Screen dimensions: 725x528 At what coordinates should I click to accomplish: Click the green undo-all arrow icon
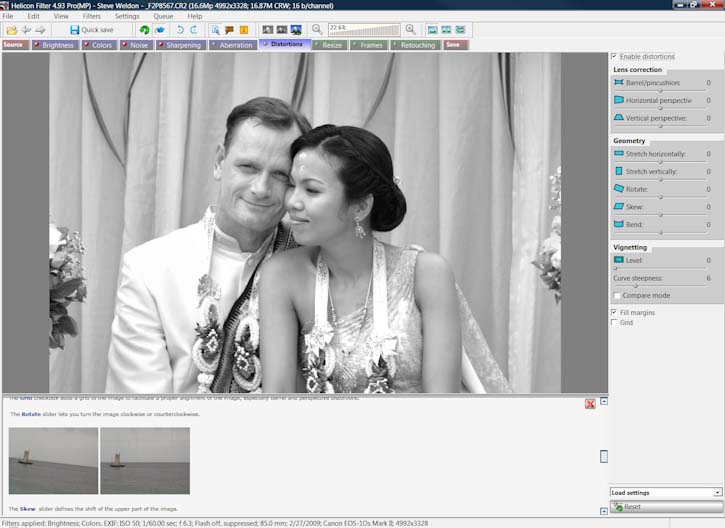click(x=144, y=30)
